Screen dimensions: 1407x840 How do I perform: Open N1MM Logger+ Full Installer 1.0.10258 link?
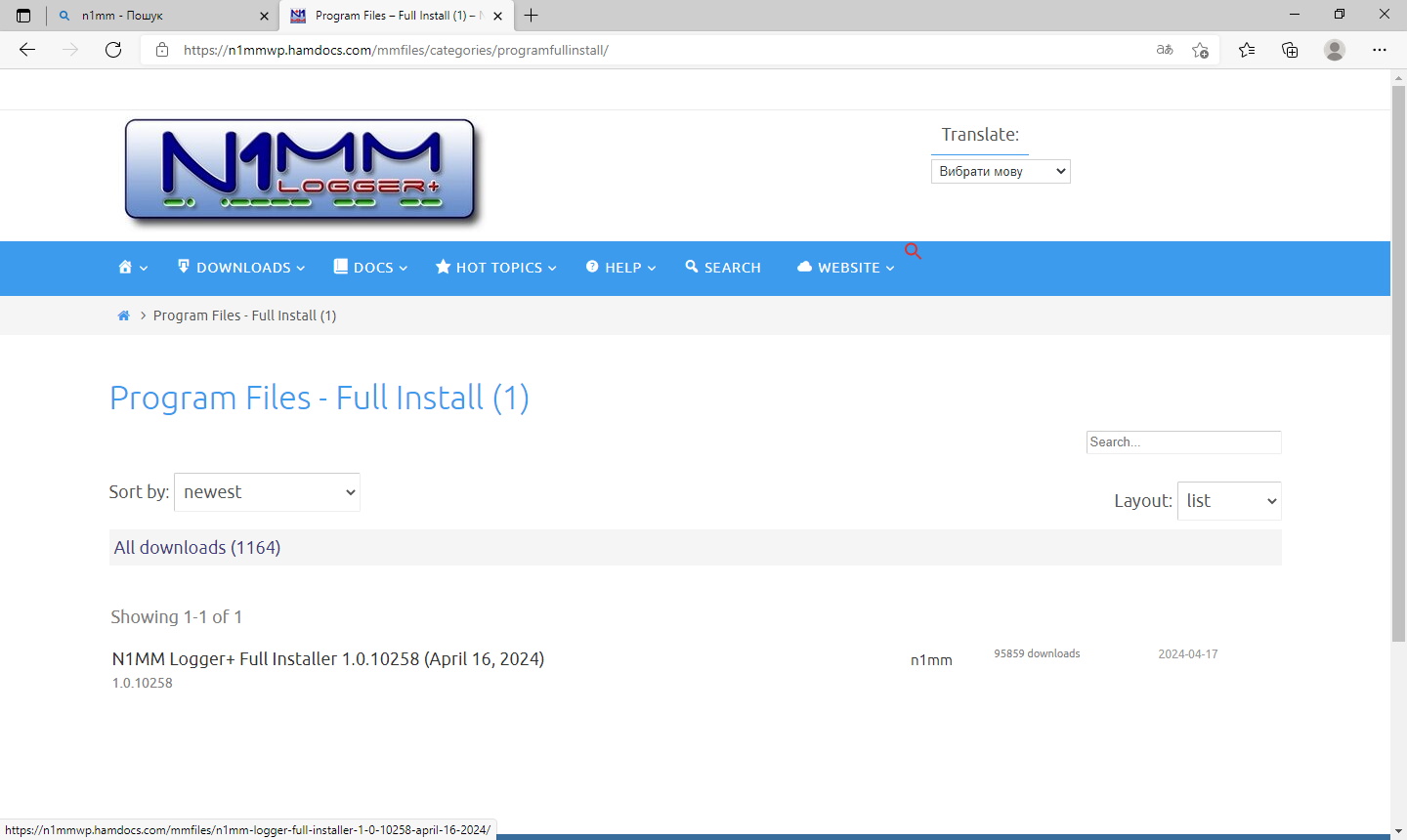coord(328,659)
